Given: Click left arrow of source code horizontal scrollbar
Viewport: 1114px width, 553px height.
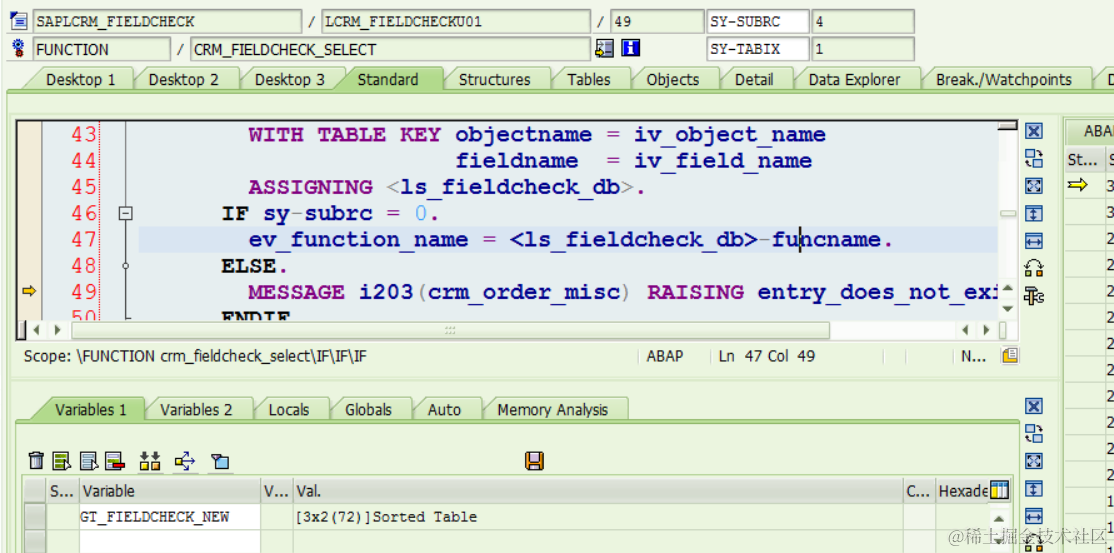Looking at the screenshot, I should coord(38,330).
